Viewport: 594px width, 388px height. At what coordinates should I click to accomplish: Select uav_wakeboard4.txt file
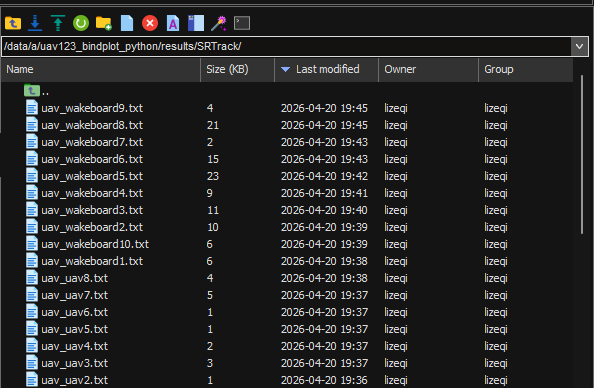[92, 193]
